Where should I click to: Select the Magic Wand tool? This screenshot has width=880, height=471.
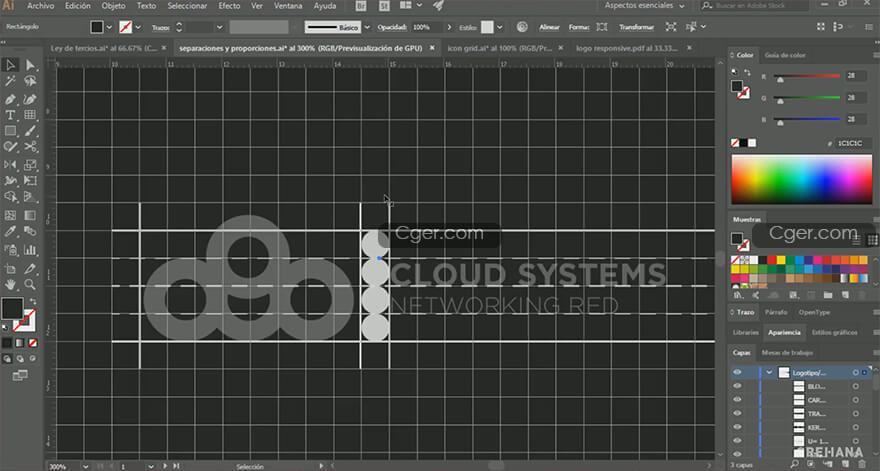[x=10, y=82]
